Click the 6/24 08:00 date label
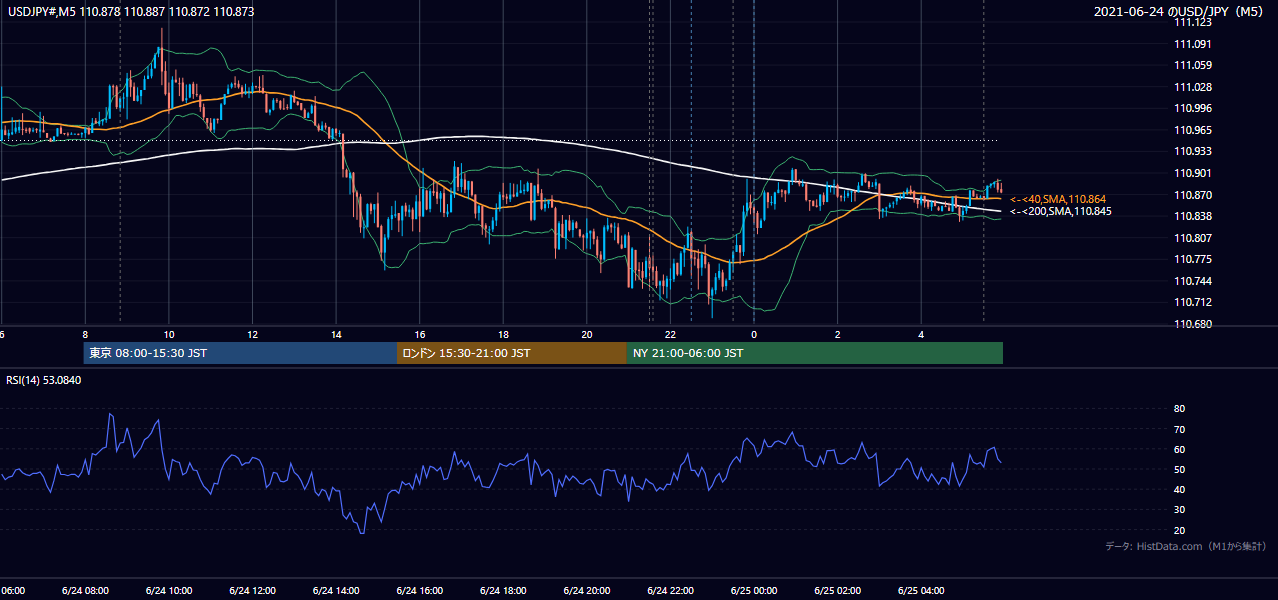 point(84,590)
